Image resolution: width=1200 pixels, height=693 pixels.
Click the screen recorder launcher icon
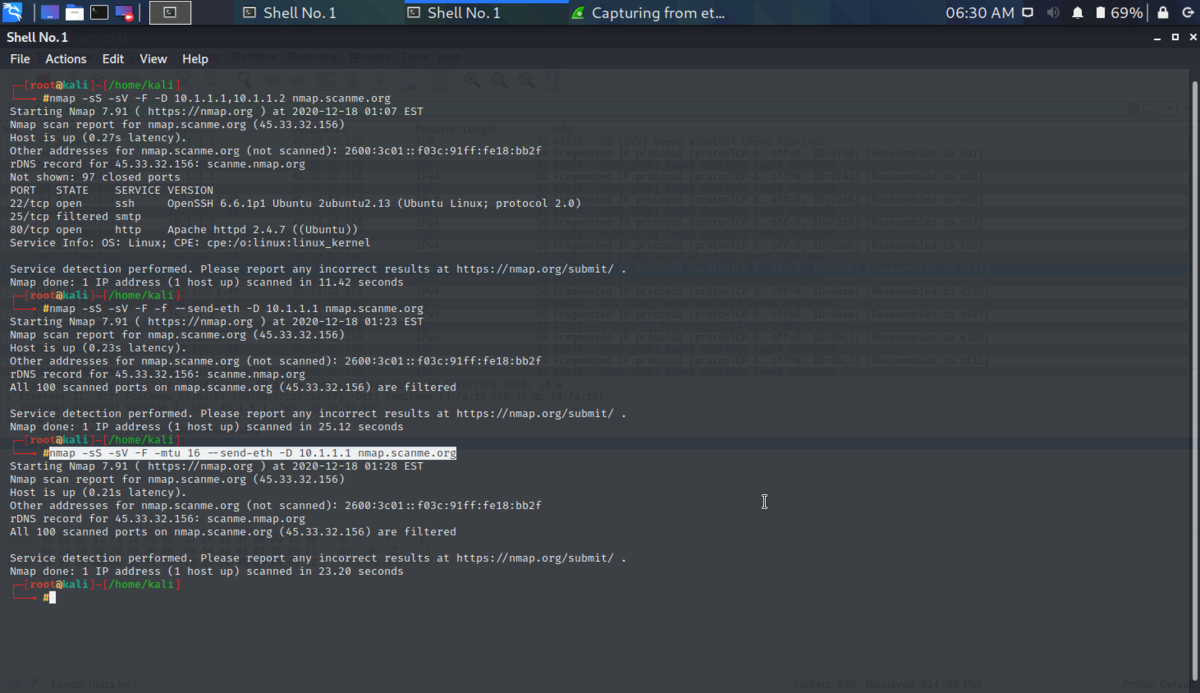pyautogui.click(x=124, y=13)
